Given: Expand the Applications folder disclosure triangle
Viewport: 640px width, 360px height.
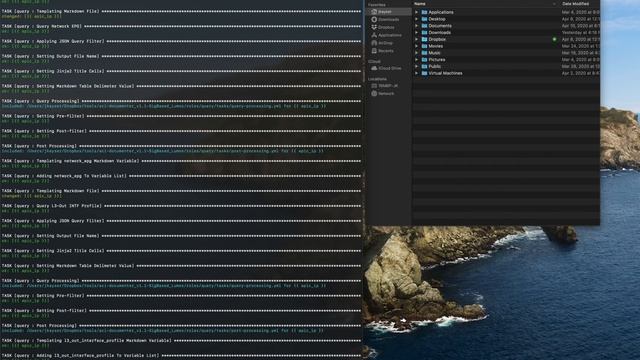Looking at the screenshot, I should pyautogui.click(x=417, y=12).
